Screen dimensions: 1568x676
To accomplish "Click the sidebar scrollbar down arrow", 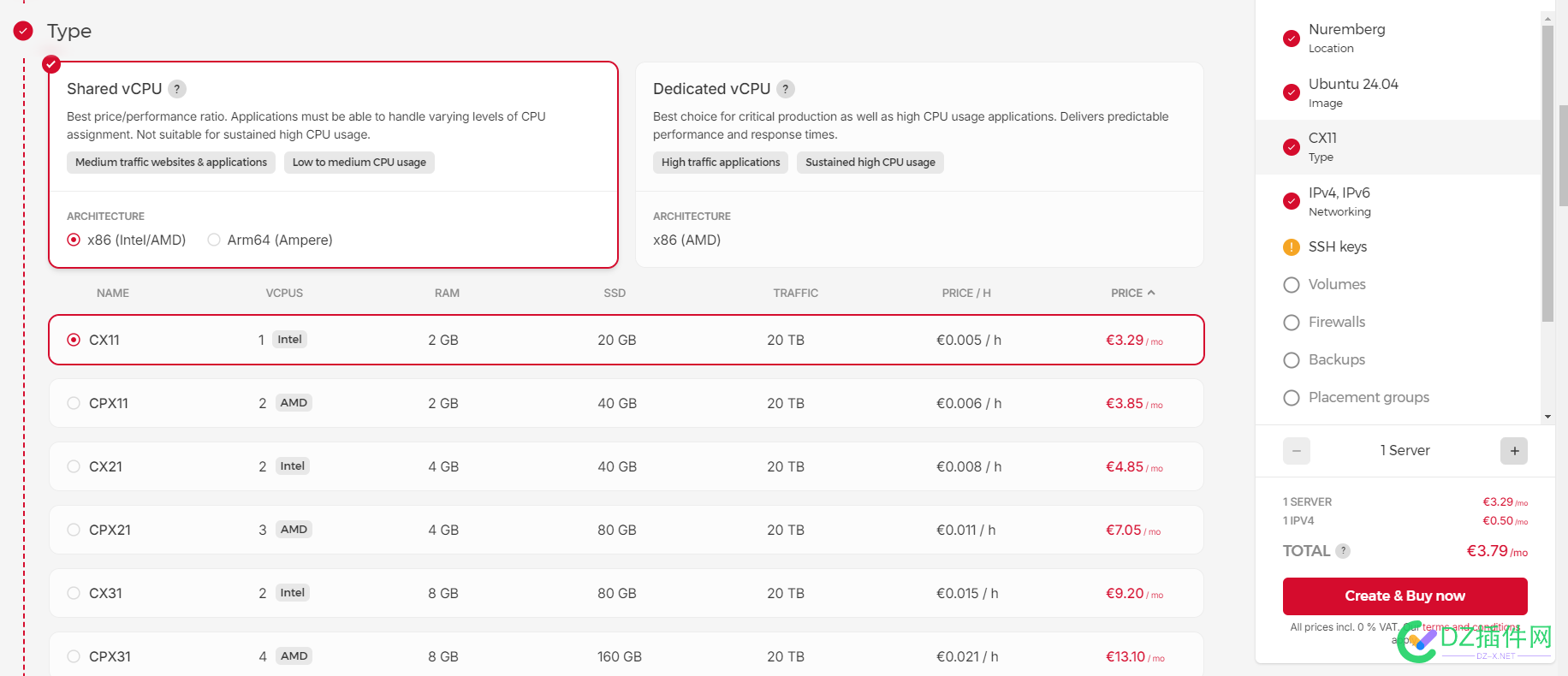I will pos(1547,417).
